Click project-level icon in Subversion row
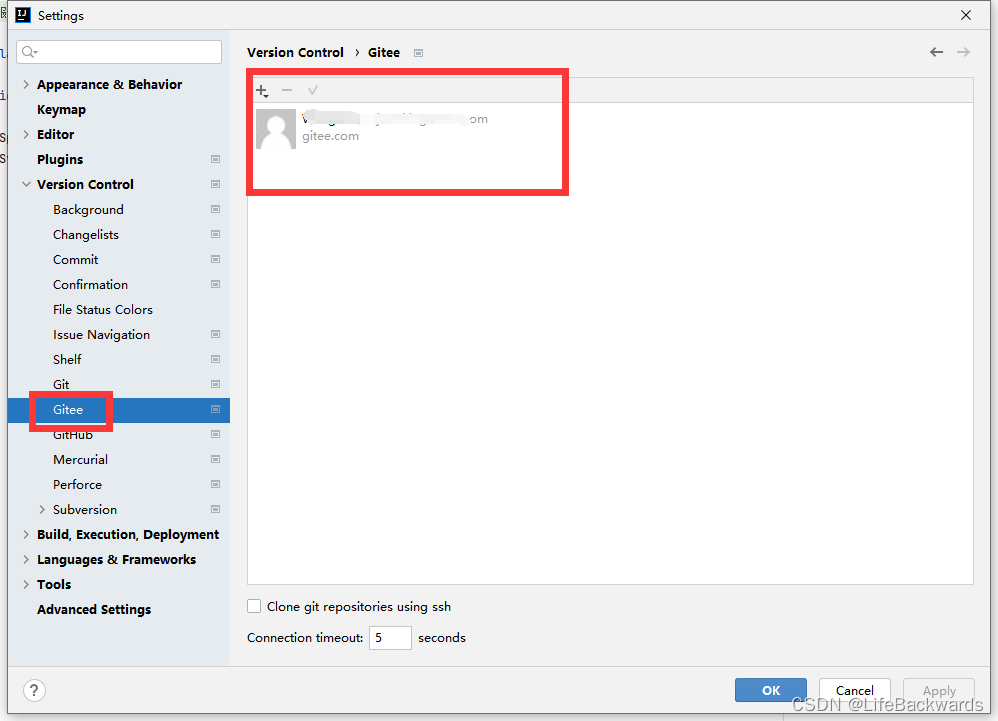This screenshot has width=998, height=721. [x=215, y=509]
